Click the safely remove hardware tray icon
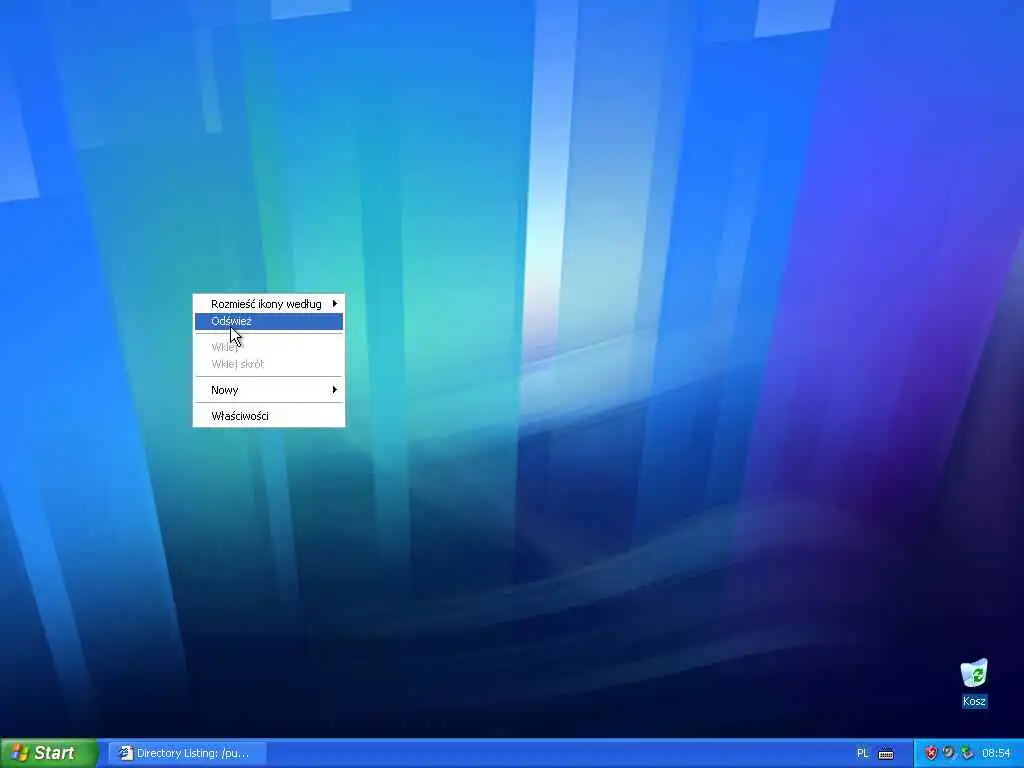 pyautogui.click(x=967, y=753)
